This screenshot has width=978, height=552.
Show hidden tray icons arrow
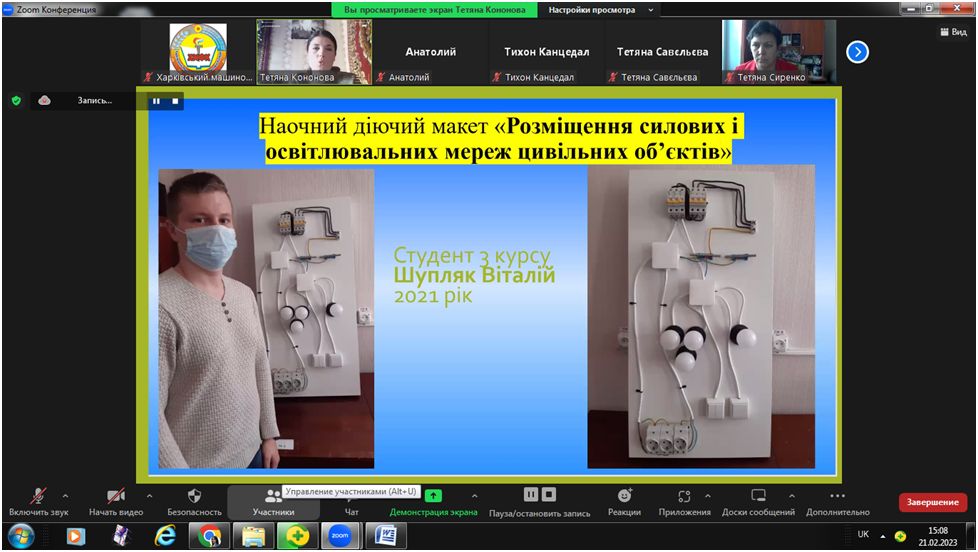pos(883,536)
